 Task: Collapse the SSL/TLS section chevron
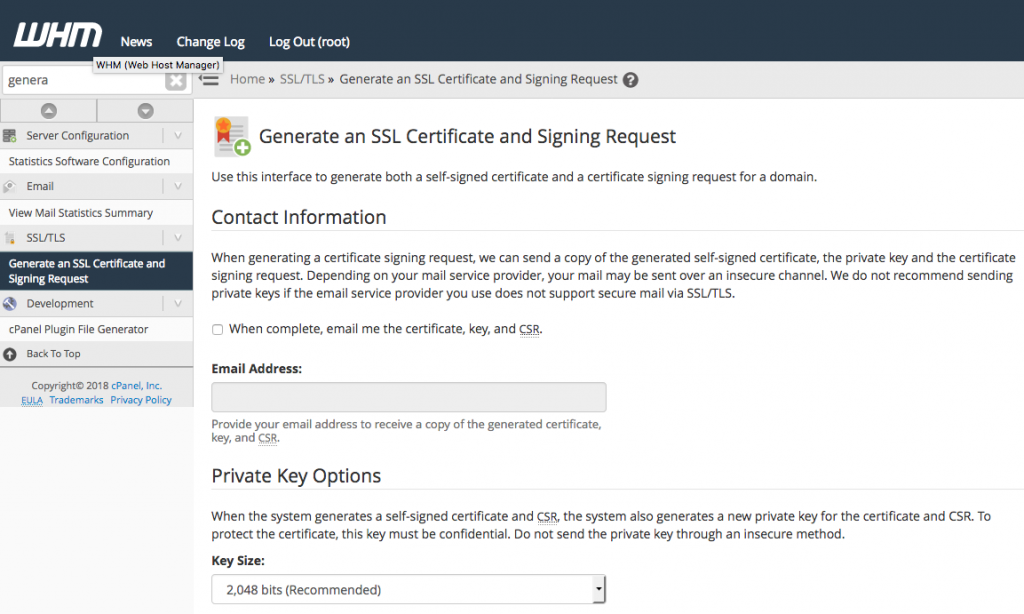tap(178, 238)
